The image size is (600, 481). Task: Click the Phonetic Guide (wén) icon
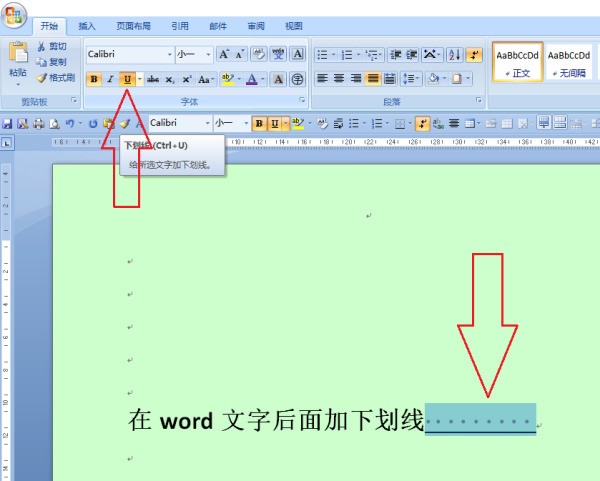(x=278, y=54)
